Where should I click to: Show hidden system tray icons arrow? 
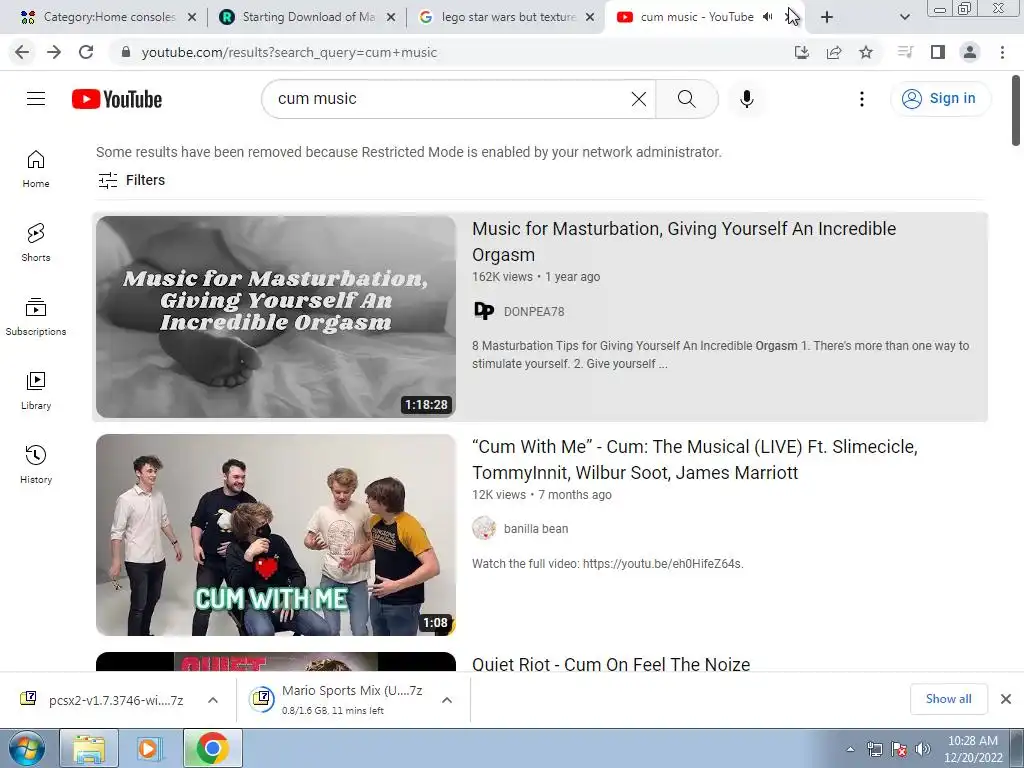point(850,749)
